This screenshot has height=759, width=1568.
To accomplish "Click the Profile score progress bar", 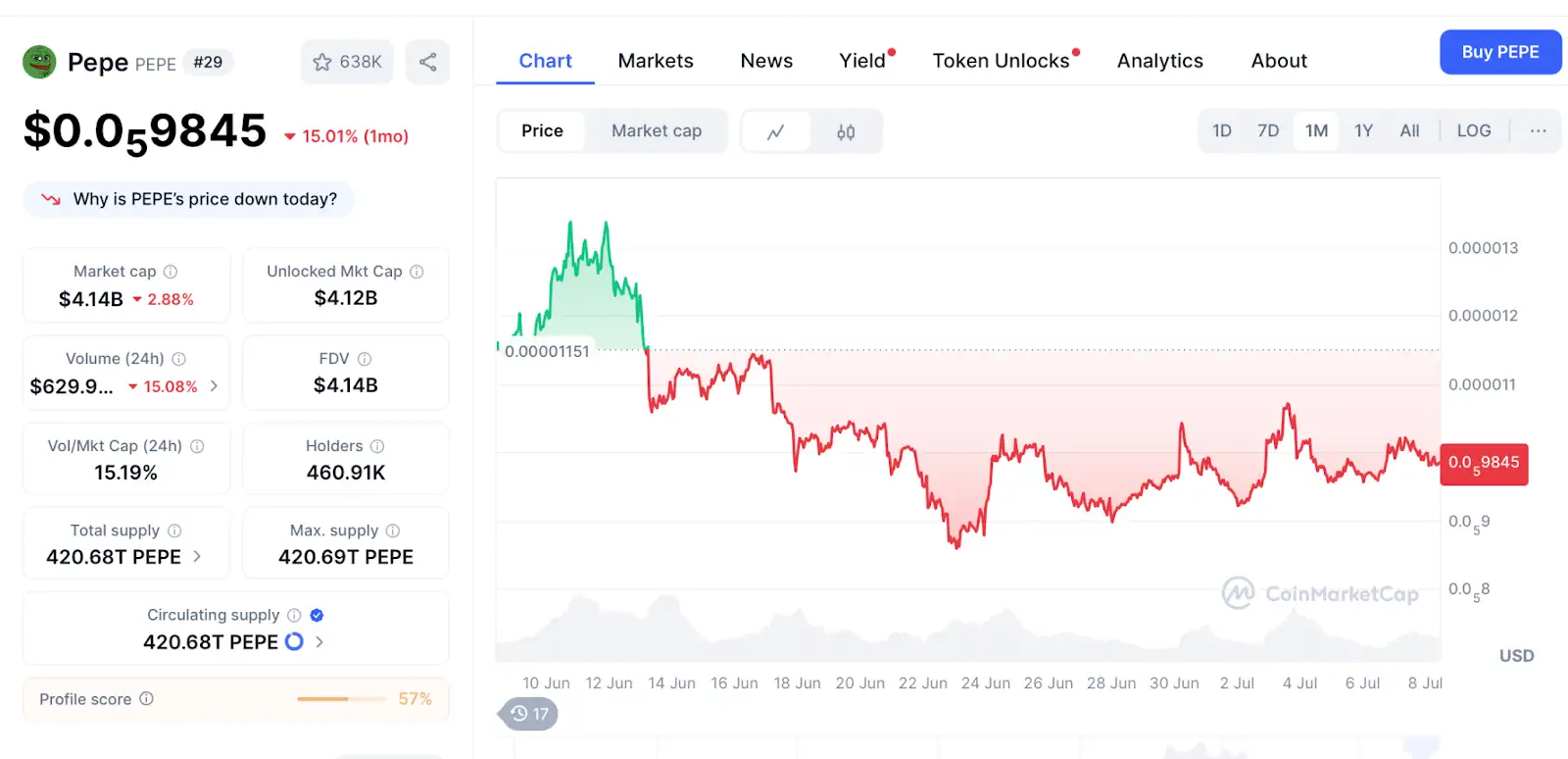I will tap(341, 699).
